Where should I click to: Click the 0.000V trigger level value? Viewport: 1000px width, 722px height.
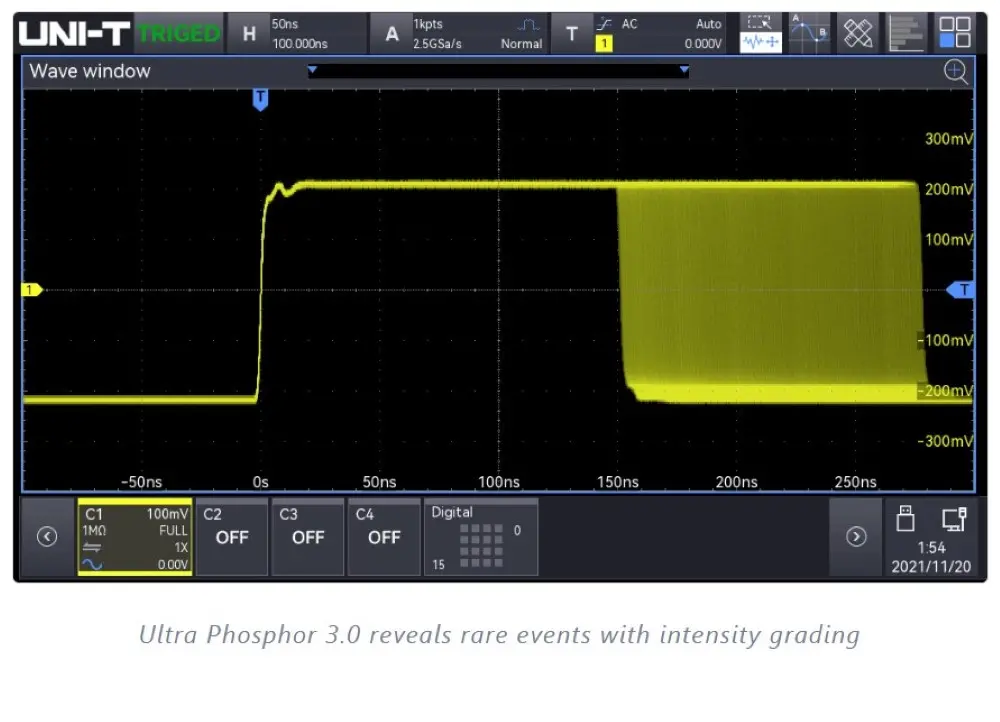[x=703, y=44]
